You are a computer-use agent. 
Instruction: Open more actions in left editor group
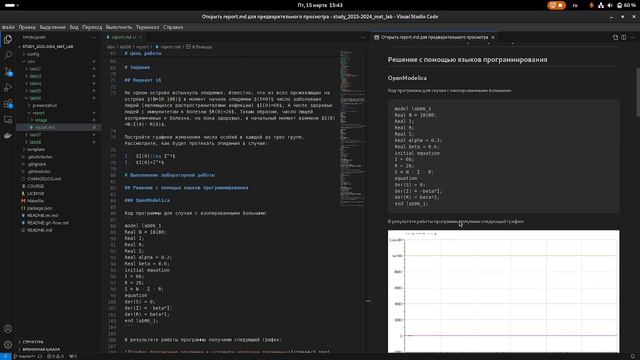[x=363, y=37]
